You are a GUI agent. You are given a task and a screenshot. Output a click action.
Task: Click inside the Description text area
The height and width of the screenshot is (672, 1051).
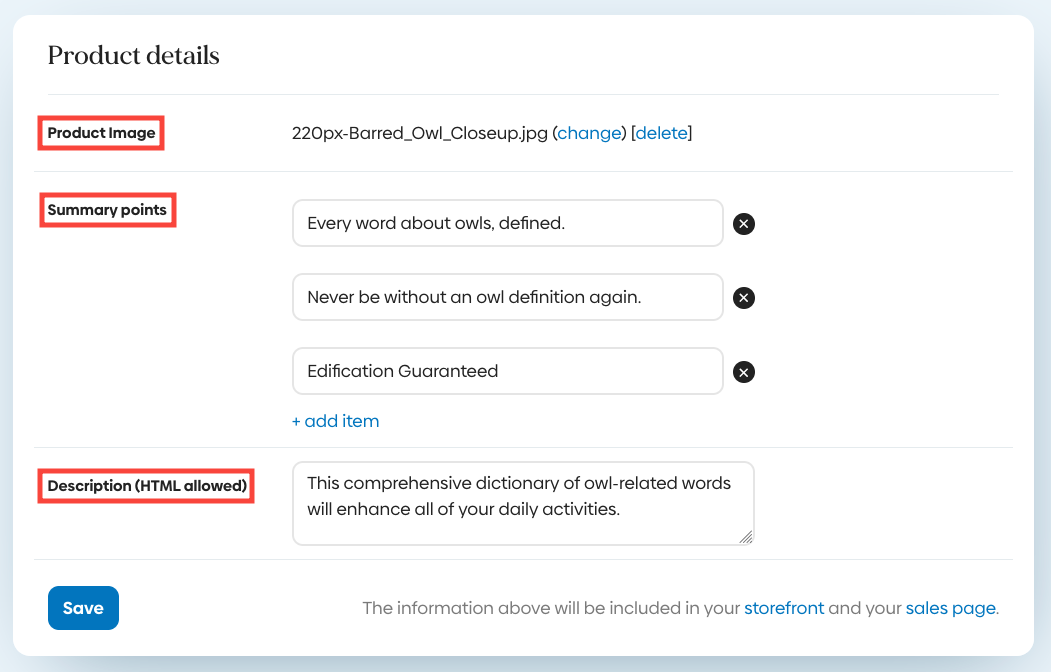[523, 503]
